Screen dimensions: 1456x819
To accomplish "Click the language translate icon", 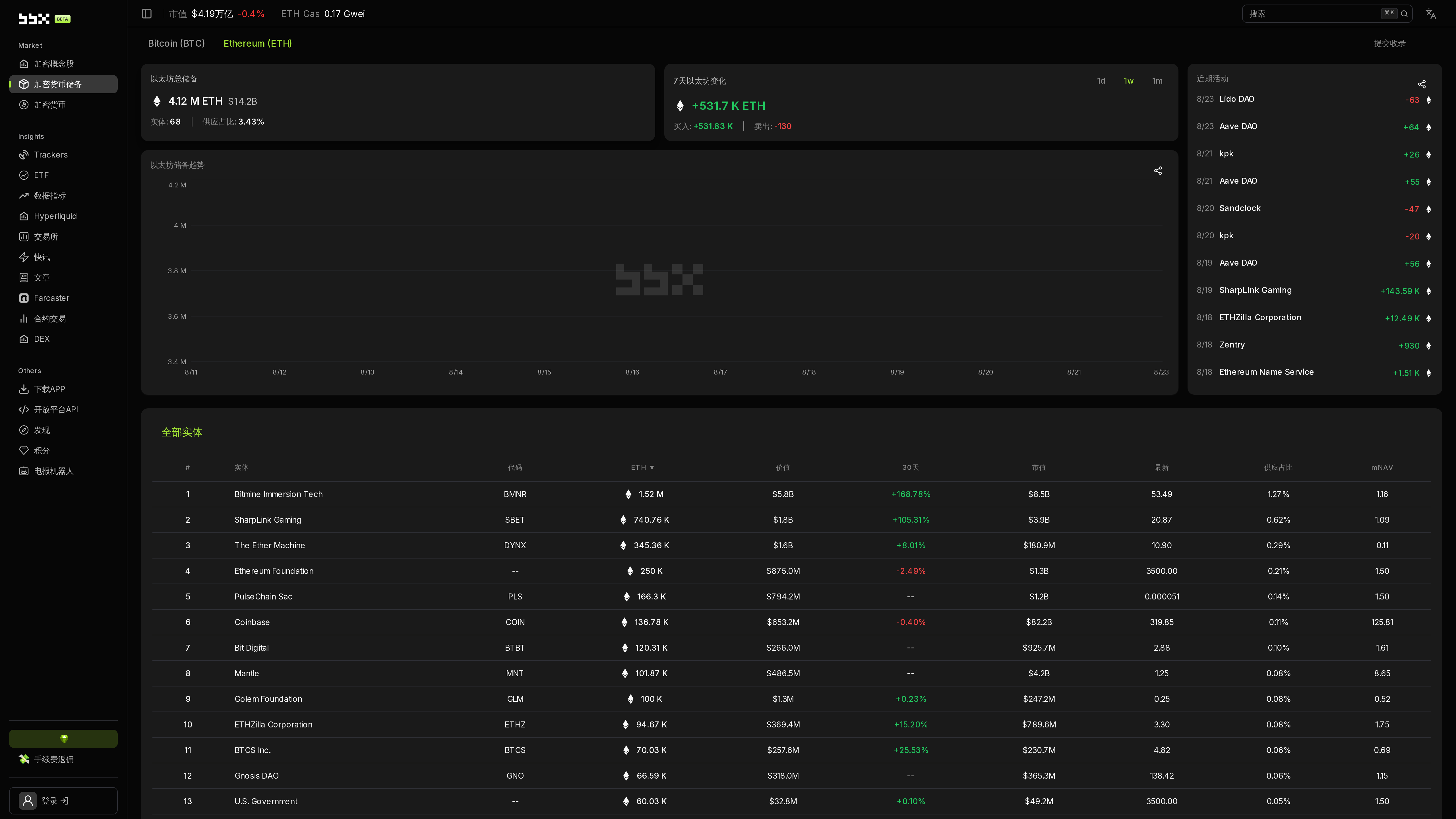I will [x=1431, y=14].
